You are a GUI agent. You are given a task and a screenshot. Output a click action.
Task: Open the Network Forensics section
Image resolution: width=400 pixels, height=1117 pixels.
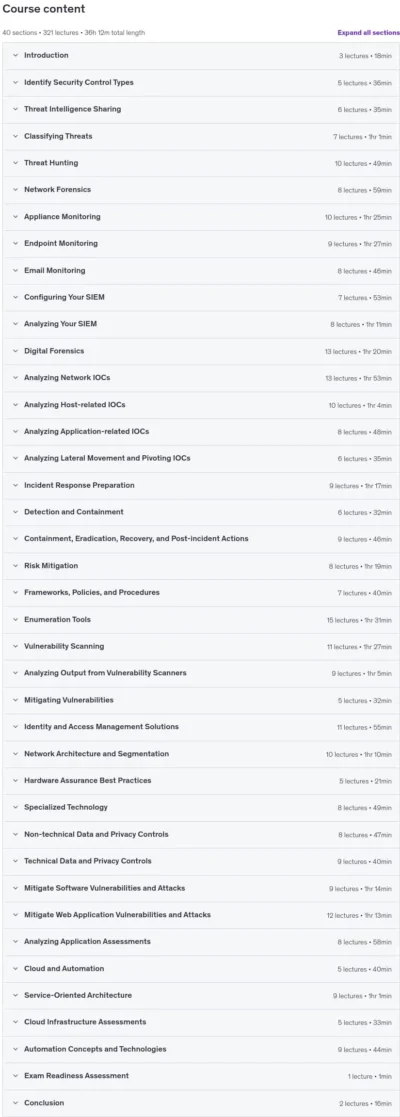pyautogui.click(x=201, y=189)
